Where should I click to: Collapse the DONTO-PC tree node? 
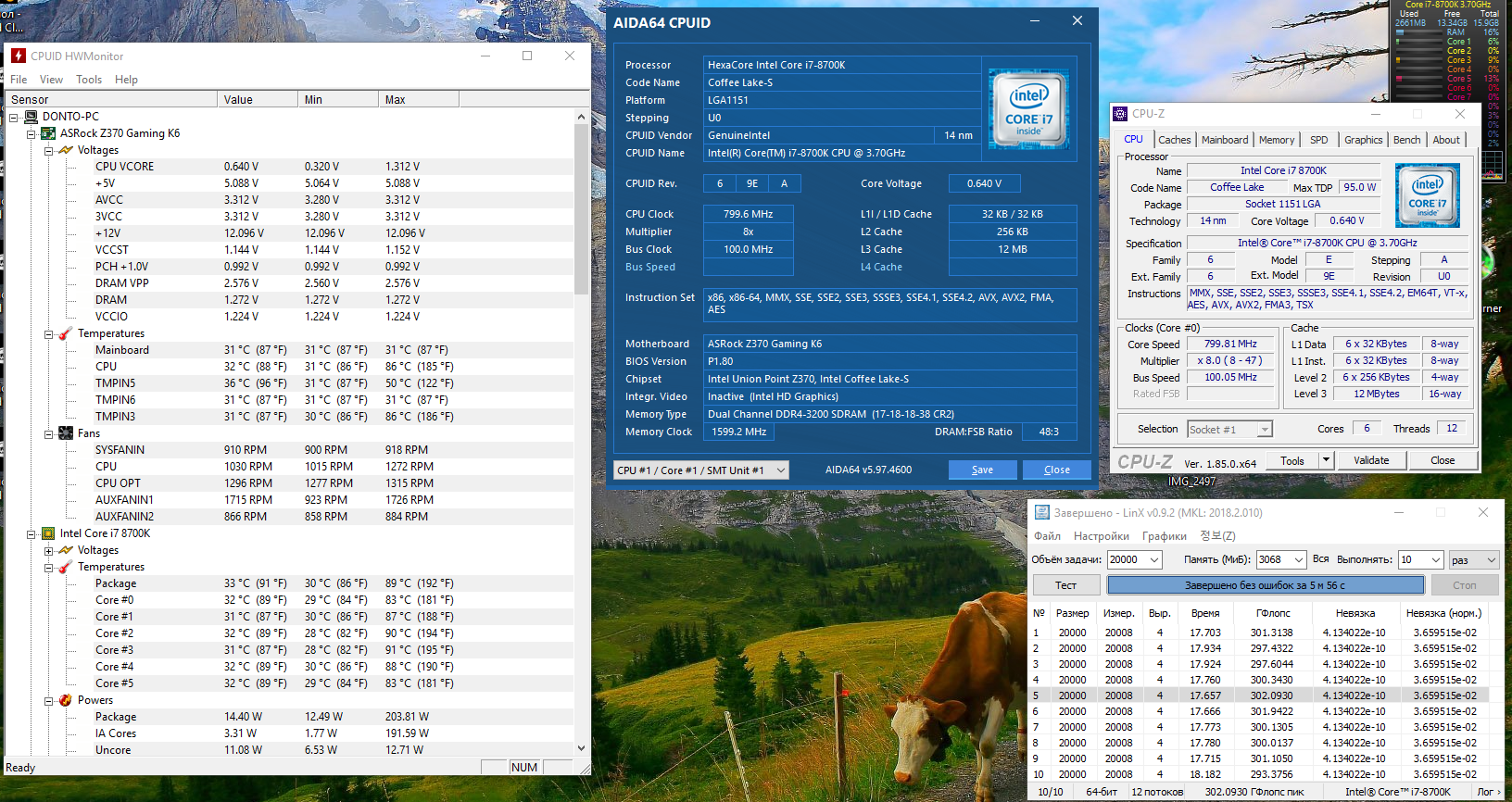(14, 118)
